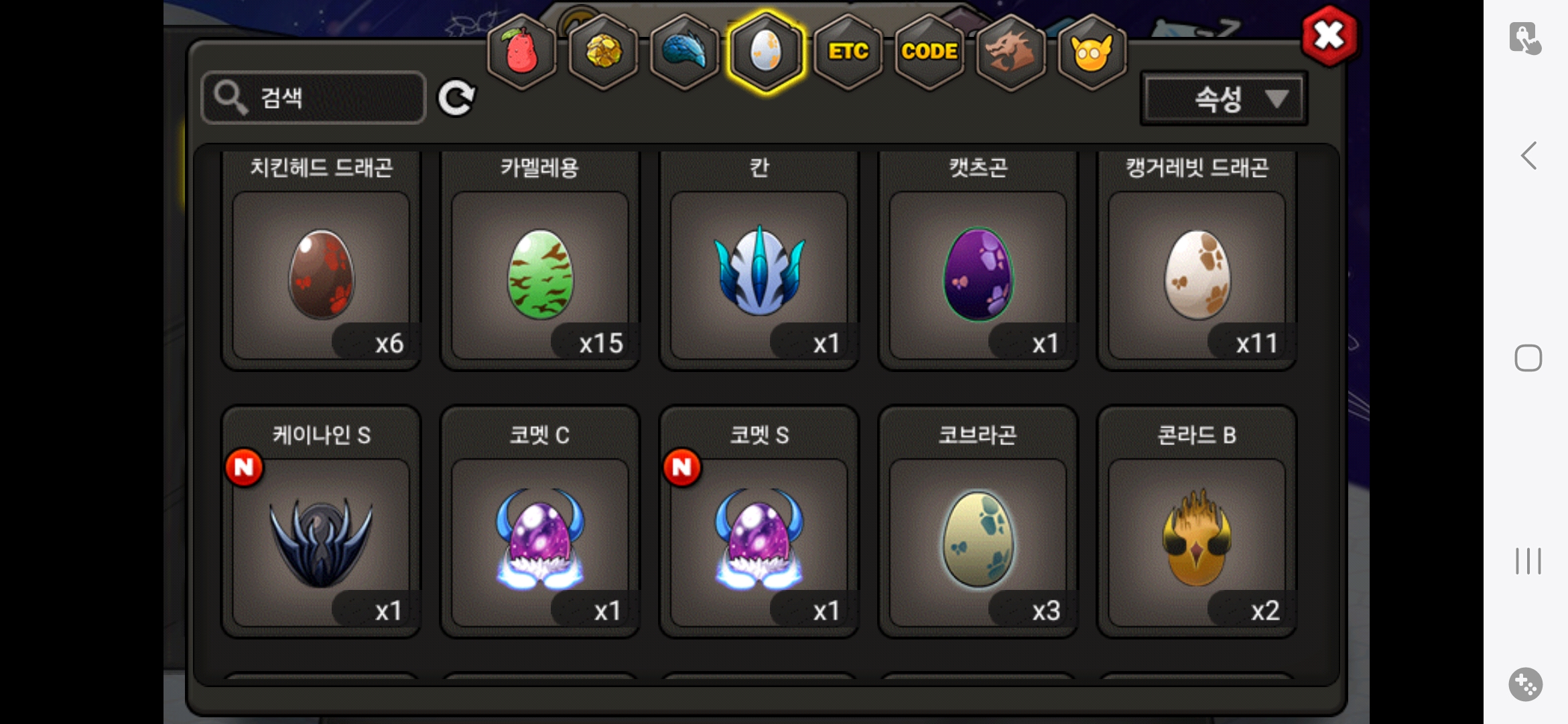Select the egg category tab
Screen dimensions: 1568x724
pyautogui.click(x=766, y=52)
